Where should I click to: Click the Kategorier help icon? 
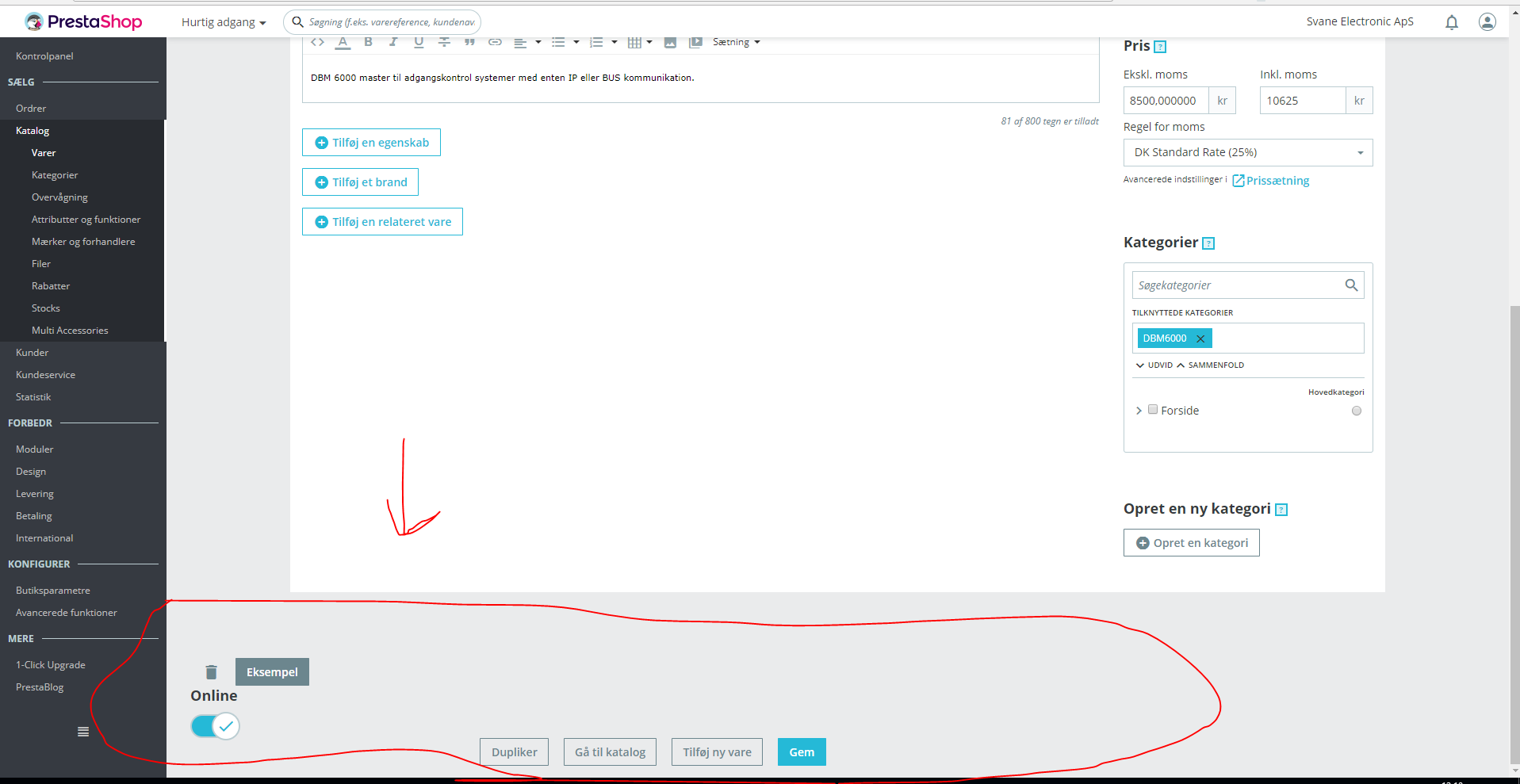[x=1208, y=243]
